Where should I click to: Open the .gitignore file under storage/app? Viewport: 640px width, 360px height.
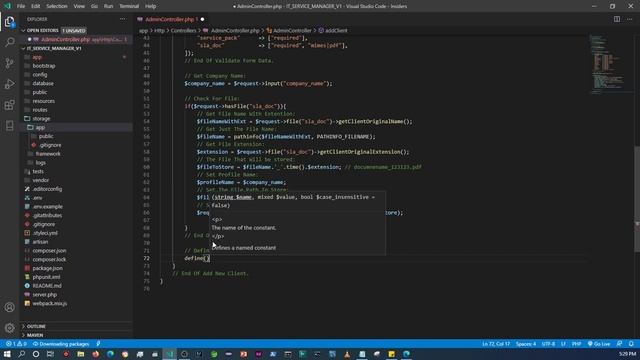(x=51, y=145)
